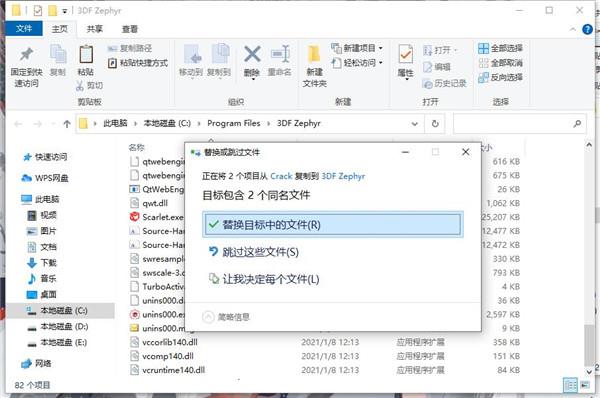Click the Pin to Quick Access icon
This screenshot has width=600, height=398.
tap(26, 55)
